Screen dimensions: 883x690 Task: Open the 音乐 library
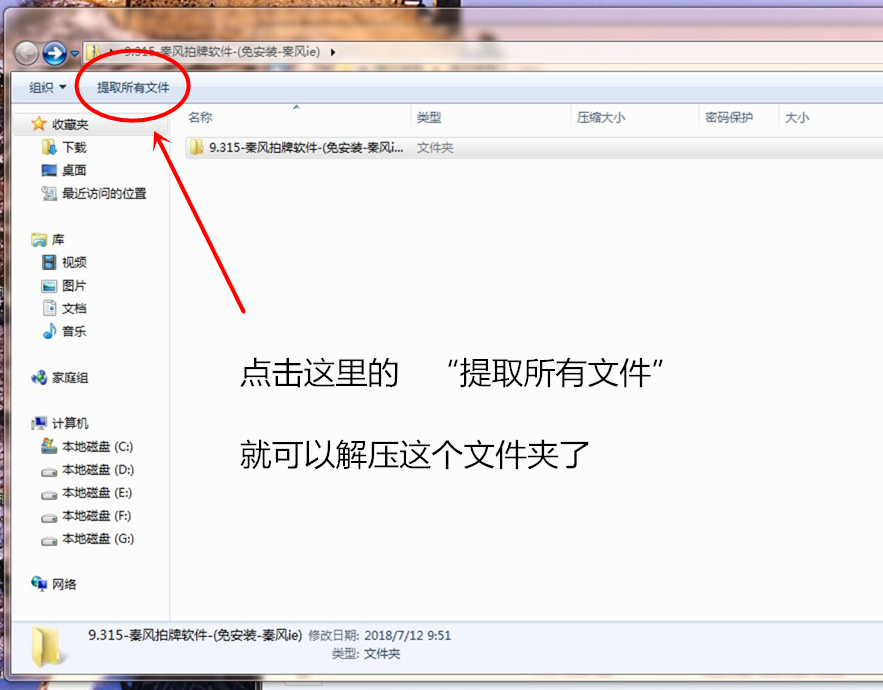coord(73,331)
